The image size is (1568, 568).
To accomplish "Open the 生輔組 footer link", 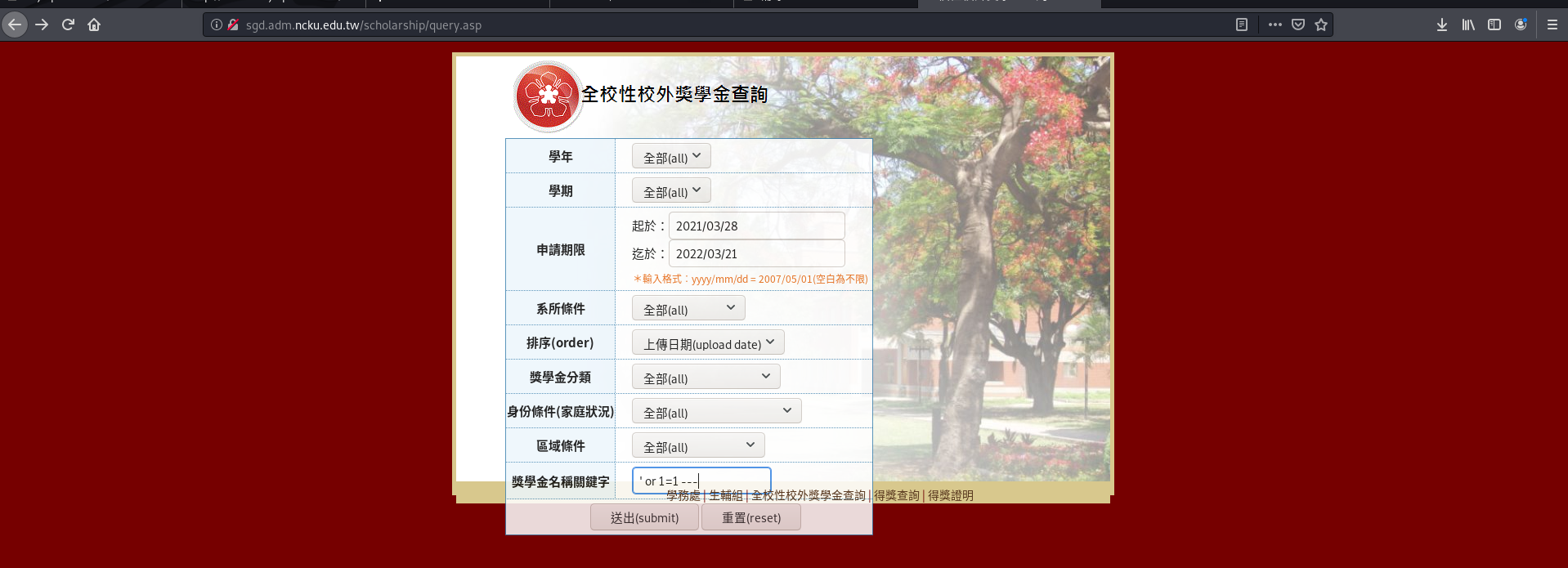I will click(x=726, y=495).
